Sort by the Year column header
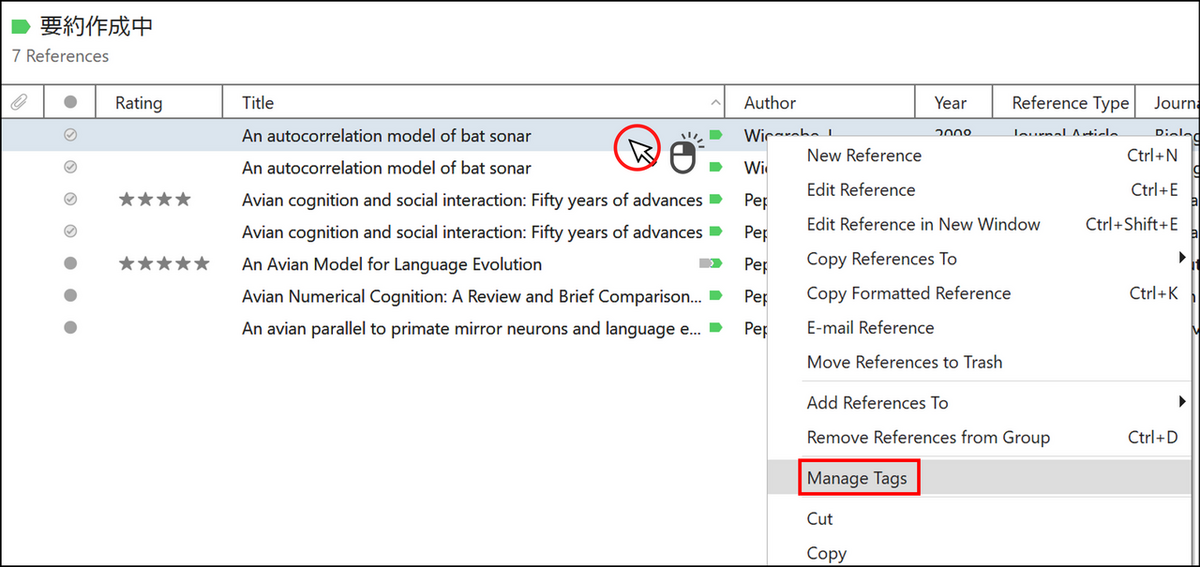 [x=950, y=102]
